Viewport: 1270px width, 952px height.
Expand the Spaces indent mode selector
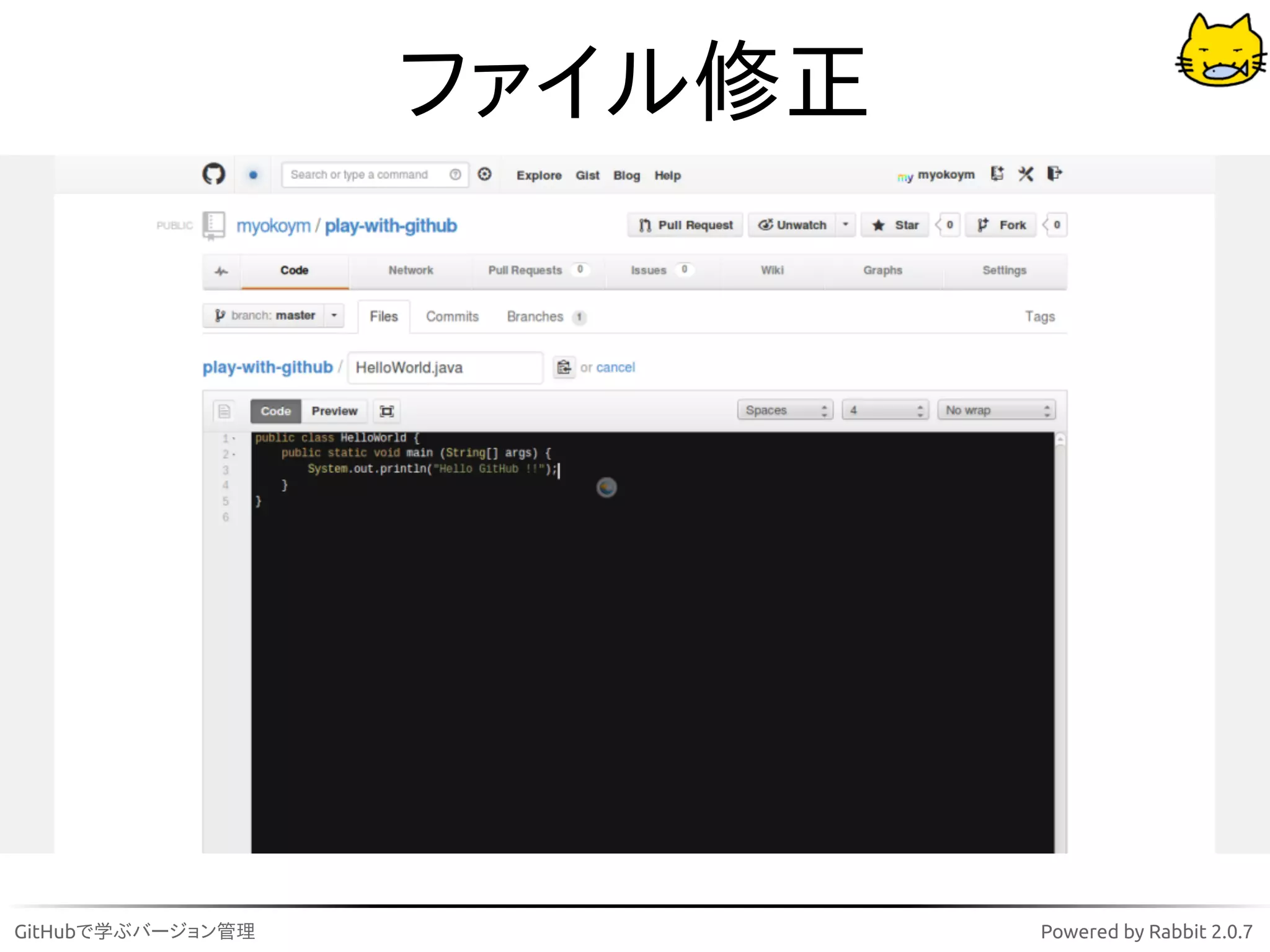(785, 410)
